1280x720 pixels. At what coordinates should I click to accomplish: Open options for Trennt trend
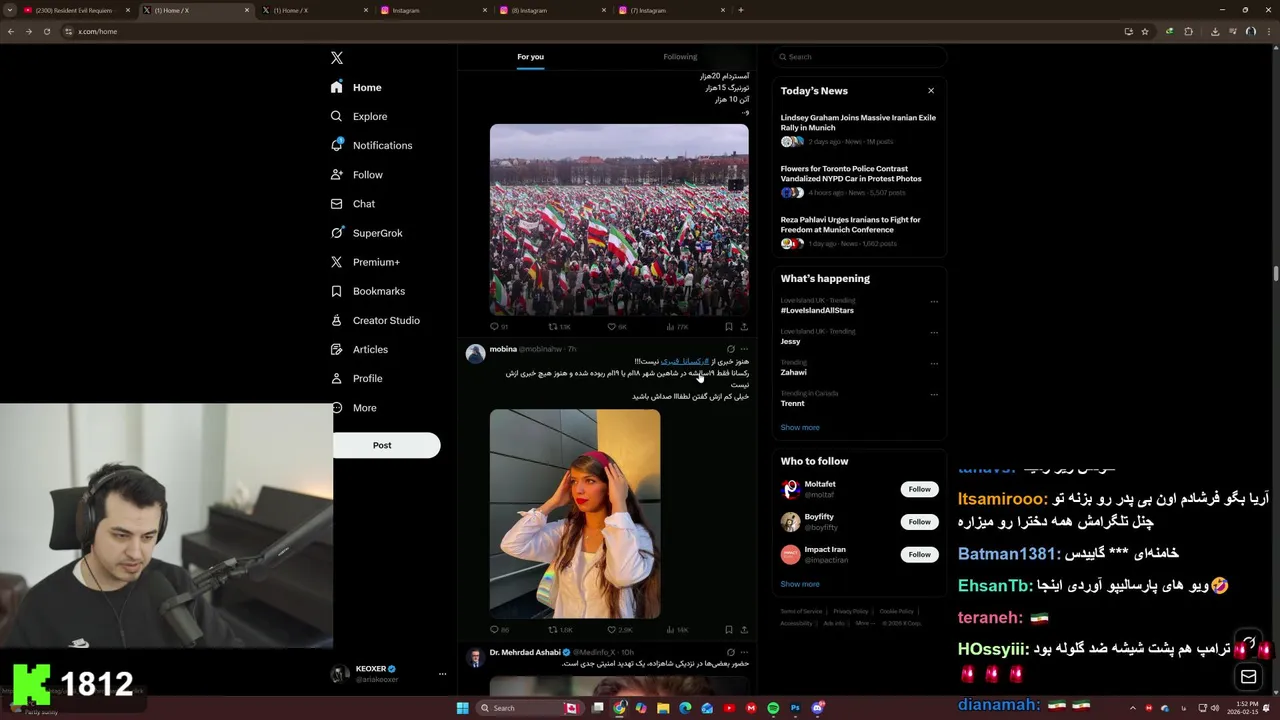tap(934, 394)
